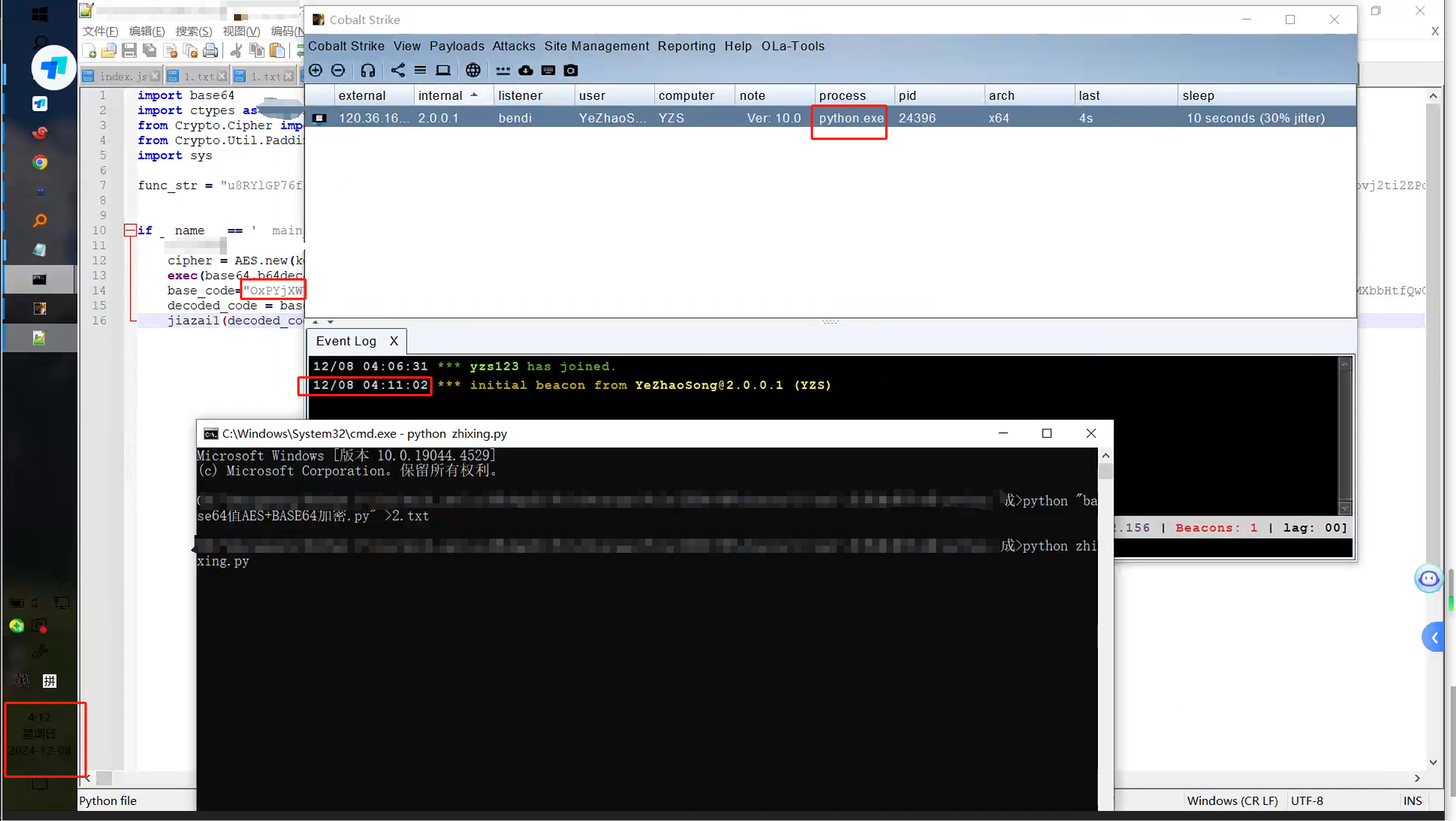Viewport: 1456px width, 821px height.
Task: Toggle 英 input language indicator
Action: click(x=22, y=680)
